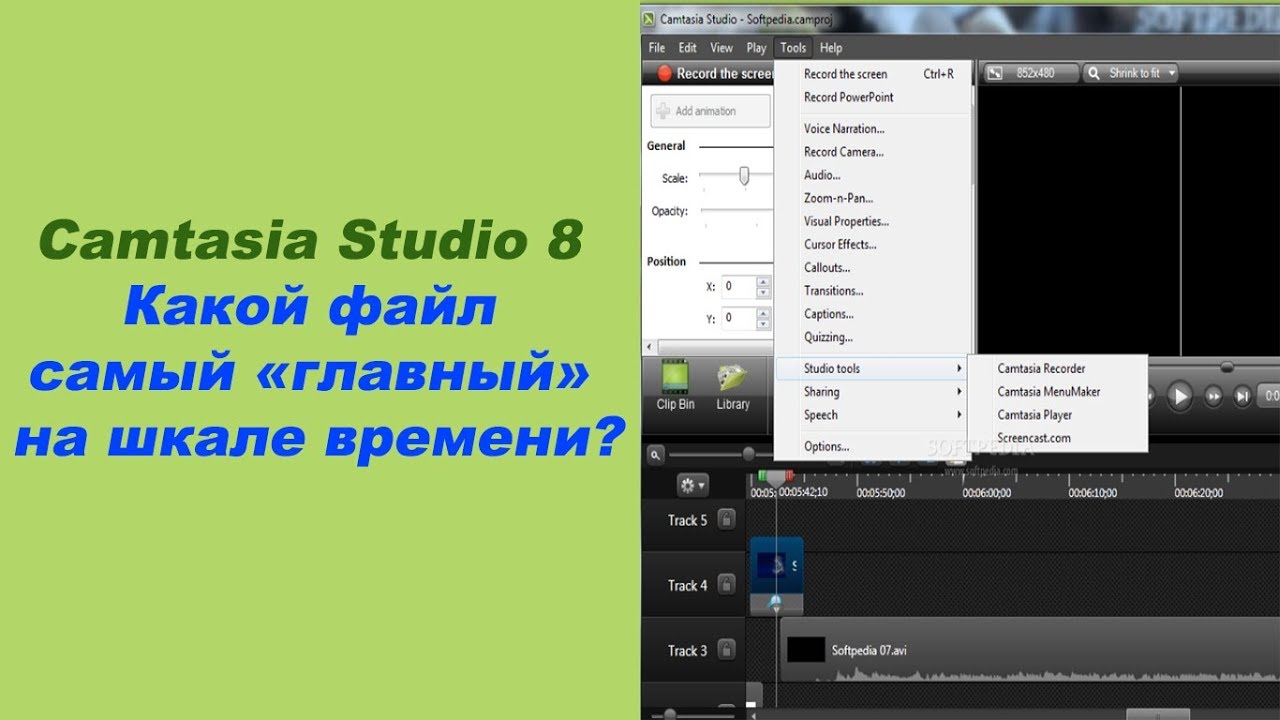This screenshot has width=1280, height=720.
Task: Choose Audio from the Tools menu
Action: [872, 175]
